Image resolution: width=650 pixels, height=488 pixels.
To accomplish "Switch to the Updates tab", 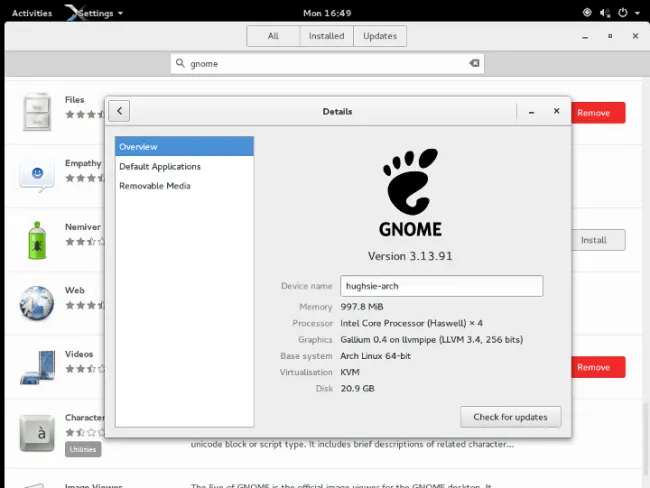I will click(x=379, y=36).
